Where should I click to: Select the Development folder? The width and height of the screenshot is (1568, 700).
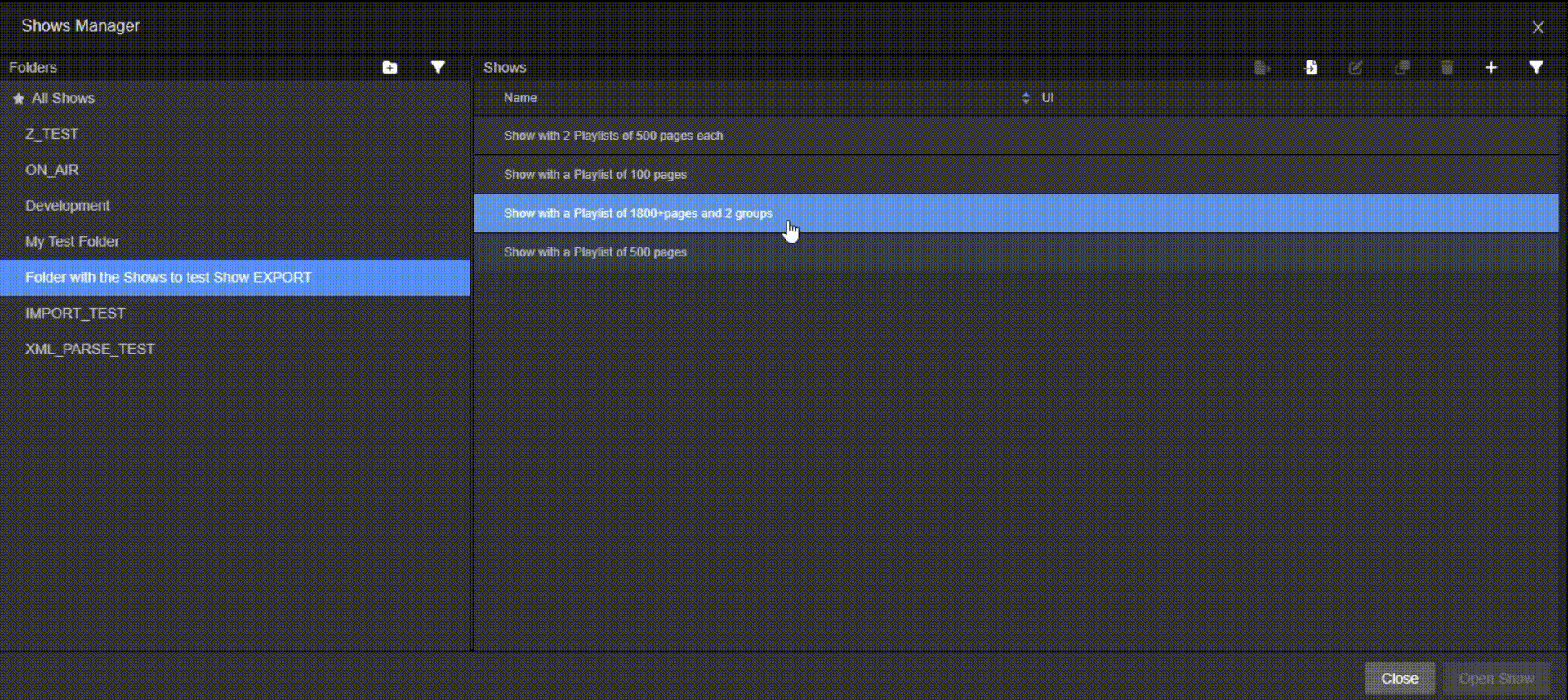[68, 206]
